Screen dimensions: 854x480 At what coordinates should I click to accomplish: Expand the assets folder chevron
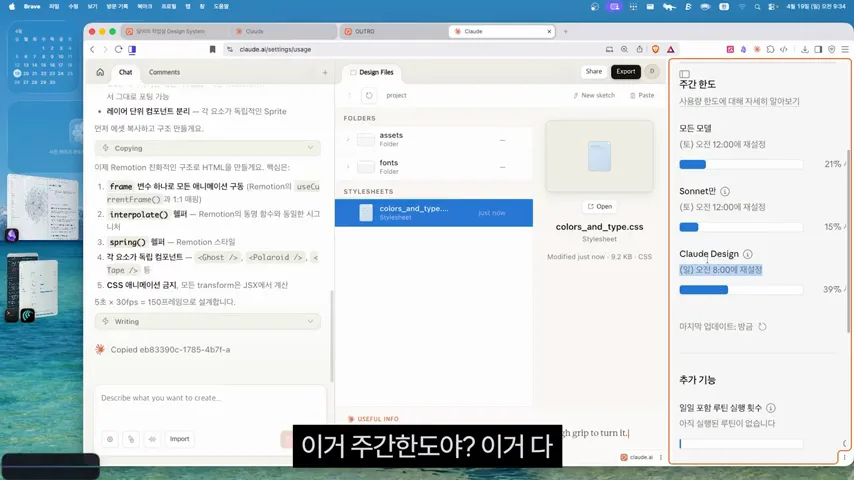tap(348, 139)
